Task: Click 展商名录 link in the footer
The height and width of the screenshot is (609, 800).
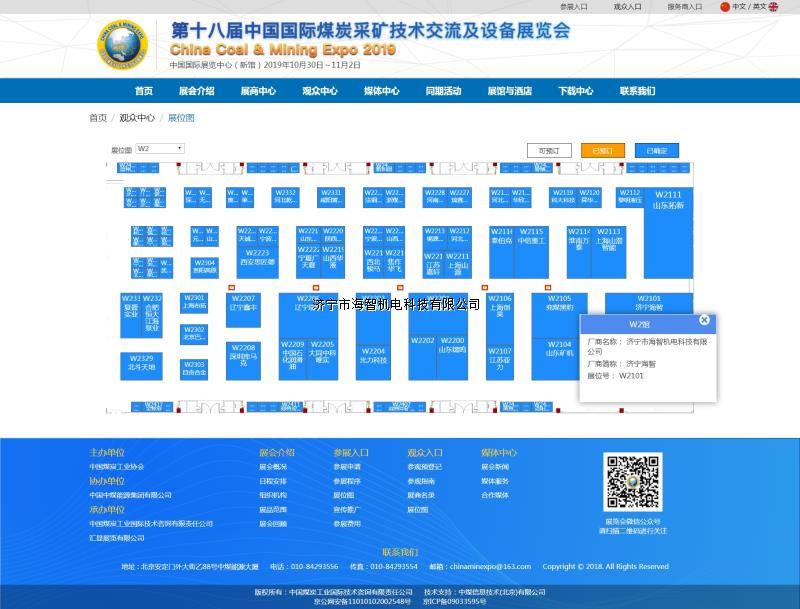Action: point(420,495)
